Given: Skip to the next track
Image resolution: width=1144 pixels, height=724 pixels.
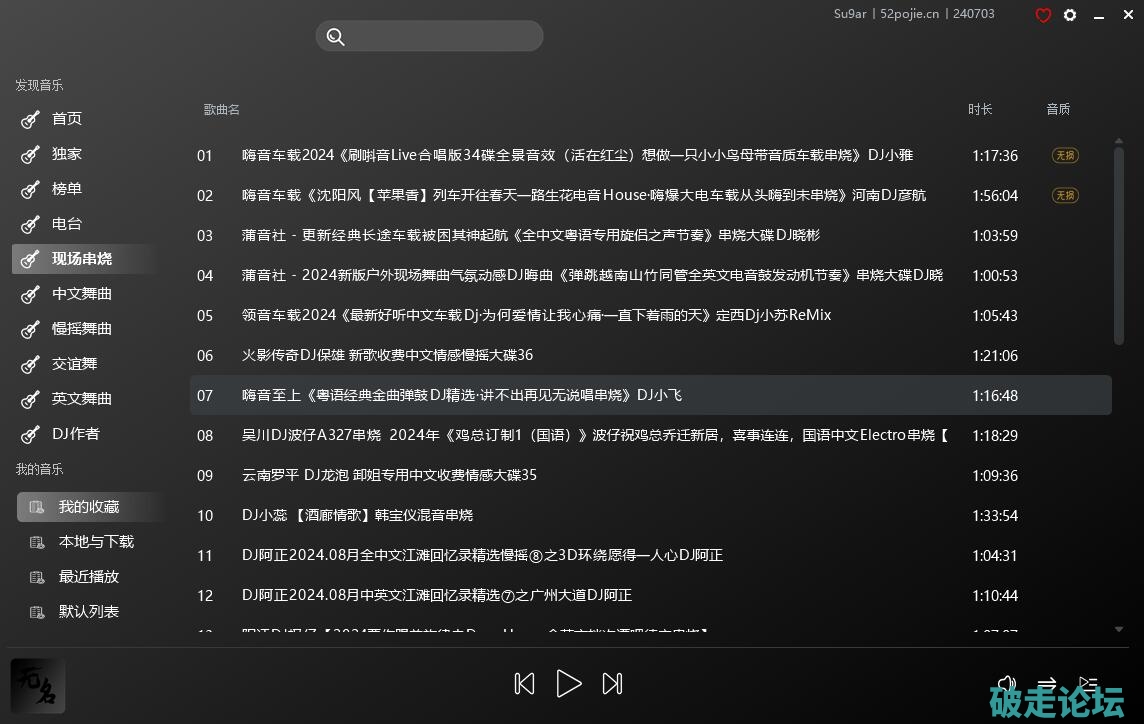Looking at the screenshot, I should (x=612, y=684).
